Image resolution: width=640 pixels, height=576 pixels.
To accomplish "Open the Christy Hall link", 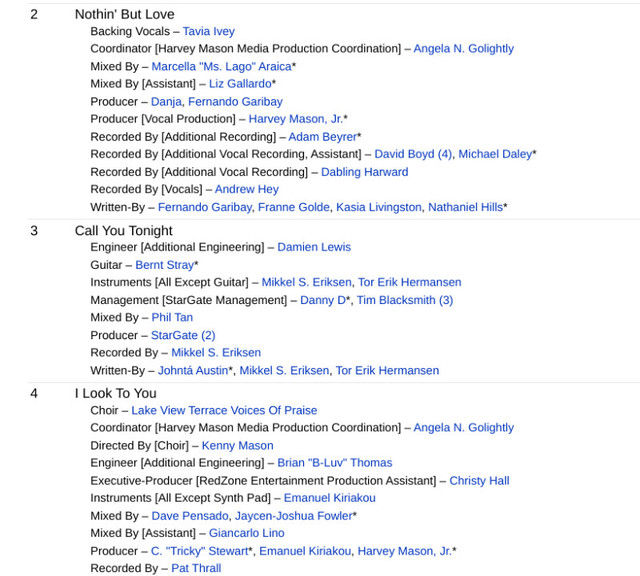I will pyautogui.click(x=479, y=480).
